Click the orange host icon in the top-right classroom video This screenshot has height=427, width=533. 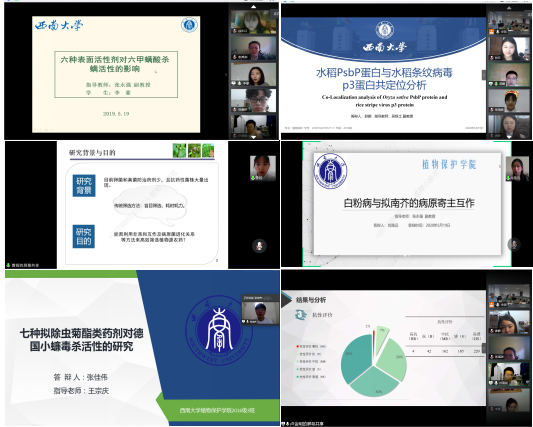(x=491, y=32)
